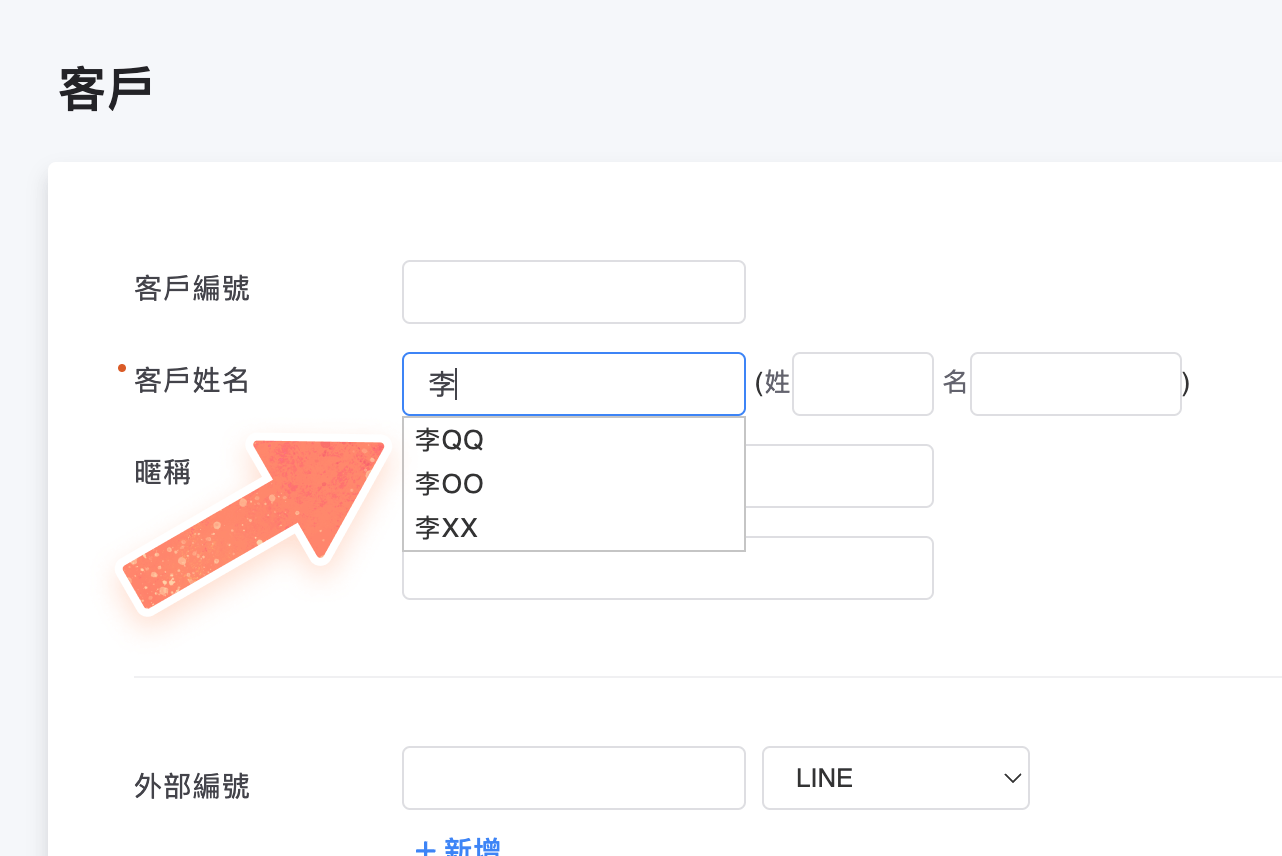1282x856 pixels.
Task: Expand the external ID type combo box
Action: click(895, 778)
